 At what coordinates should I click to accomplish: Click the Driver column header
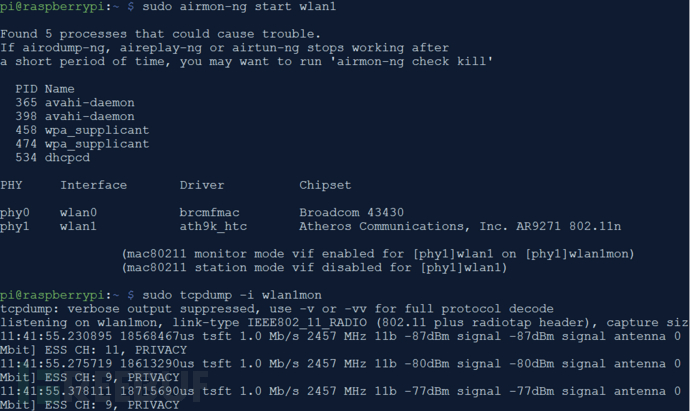click(x=202, y=185)
